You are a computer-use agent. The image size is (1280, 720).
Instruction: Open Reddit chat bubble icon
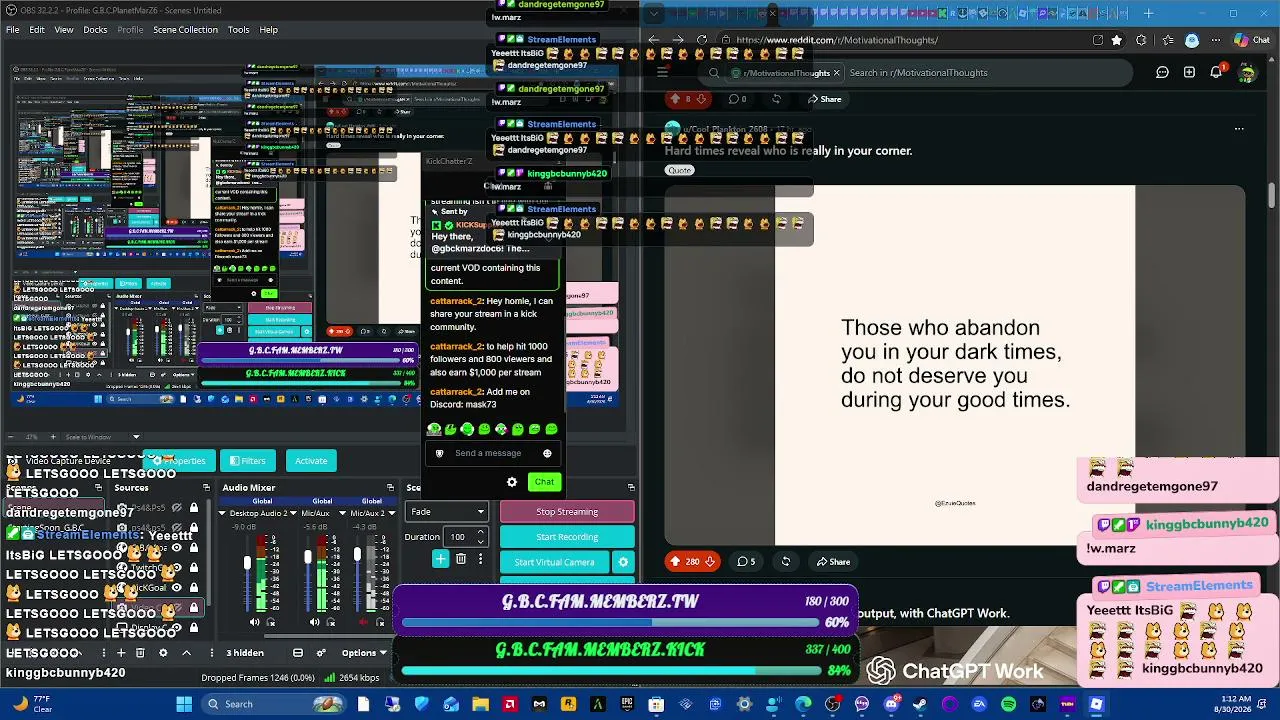point(1162,72)
